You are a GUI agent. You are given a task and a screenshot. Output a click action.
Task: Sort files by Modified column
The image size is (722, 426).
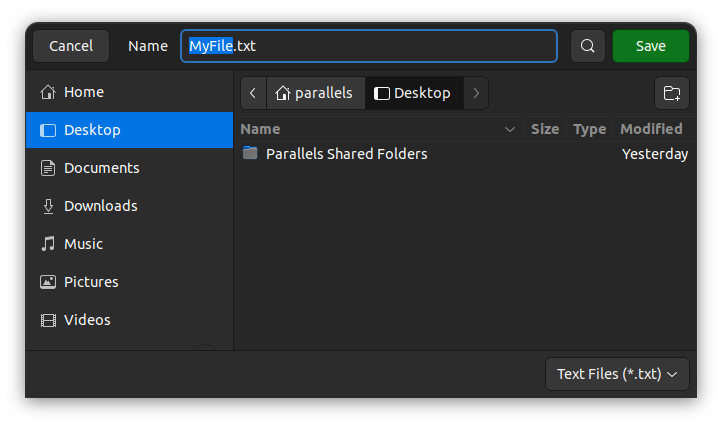(651, 129)
